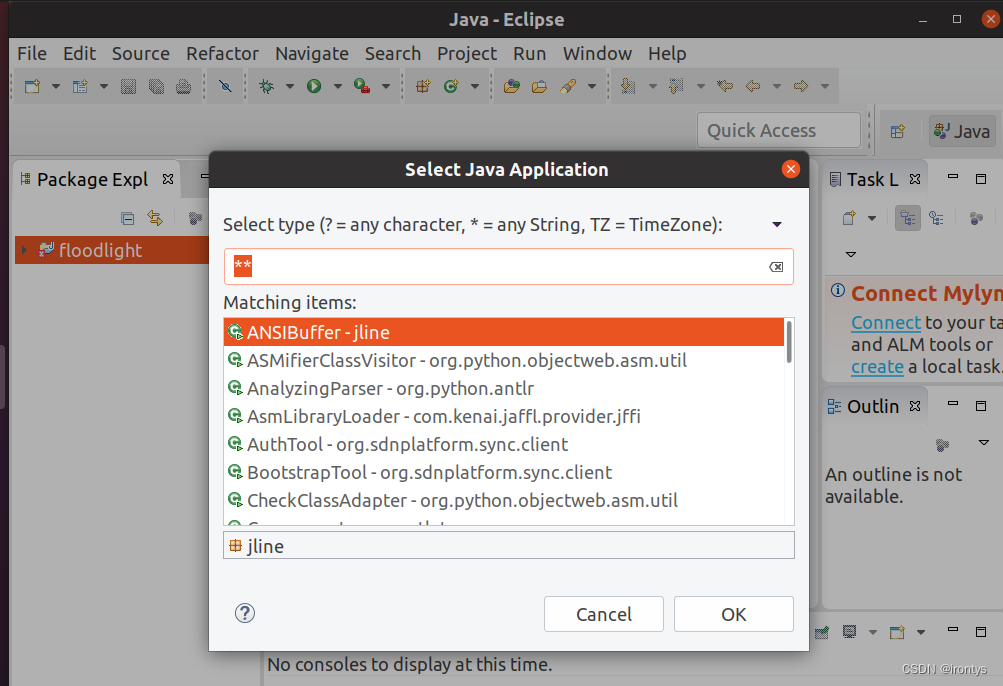
Task: Select the Java perspective button
Action: tap(963, 131)
